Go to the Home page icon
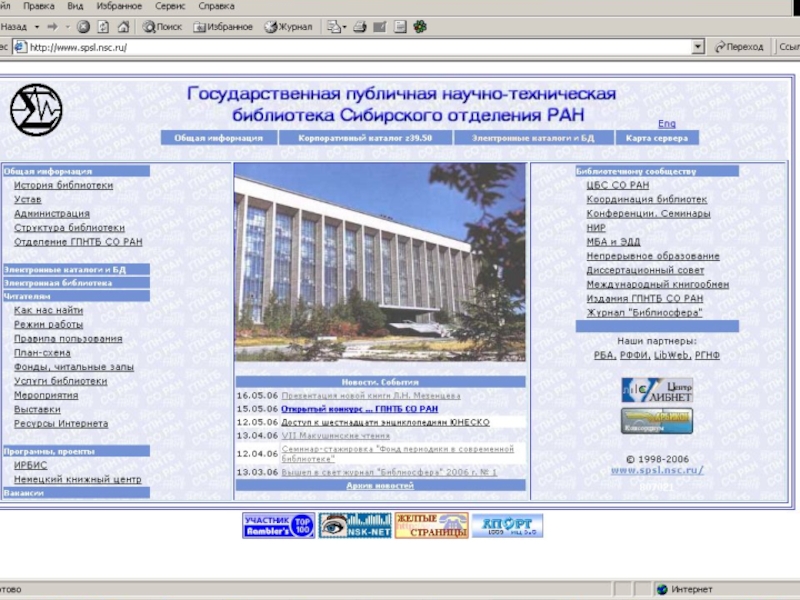 tap(123, 27)
